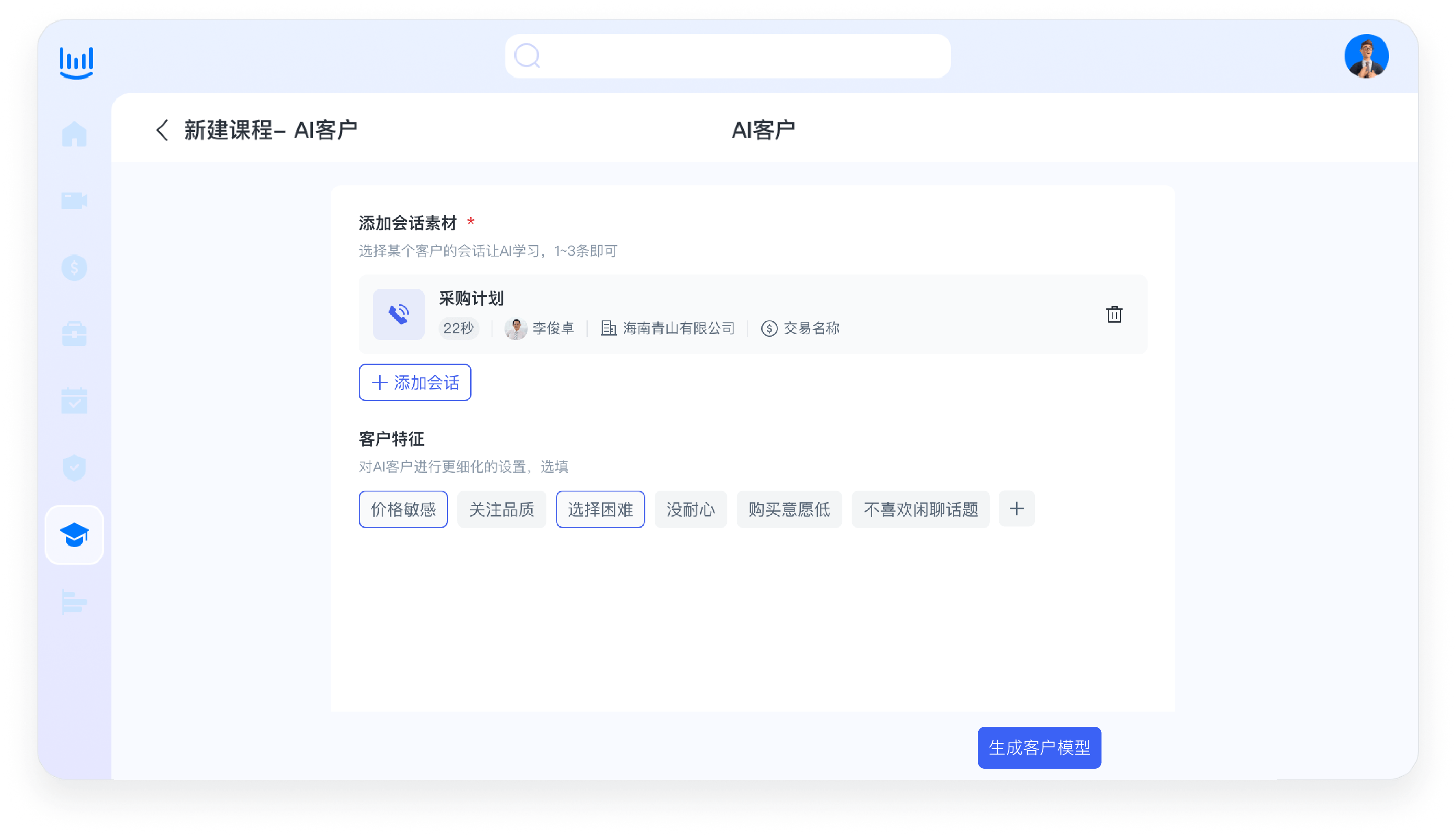1456x836 pixels.
Task: Click company name 海南青山有限公司
Action: coord(679,328)
